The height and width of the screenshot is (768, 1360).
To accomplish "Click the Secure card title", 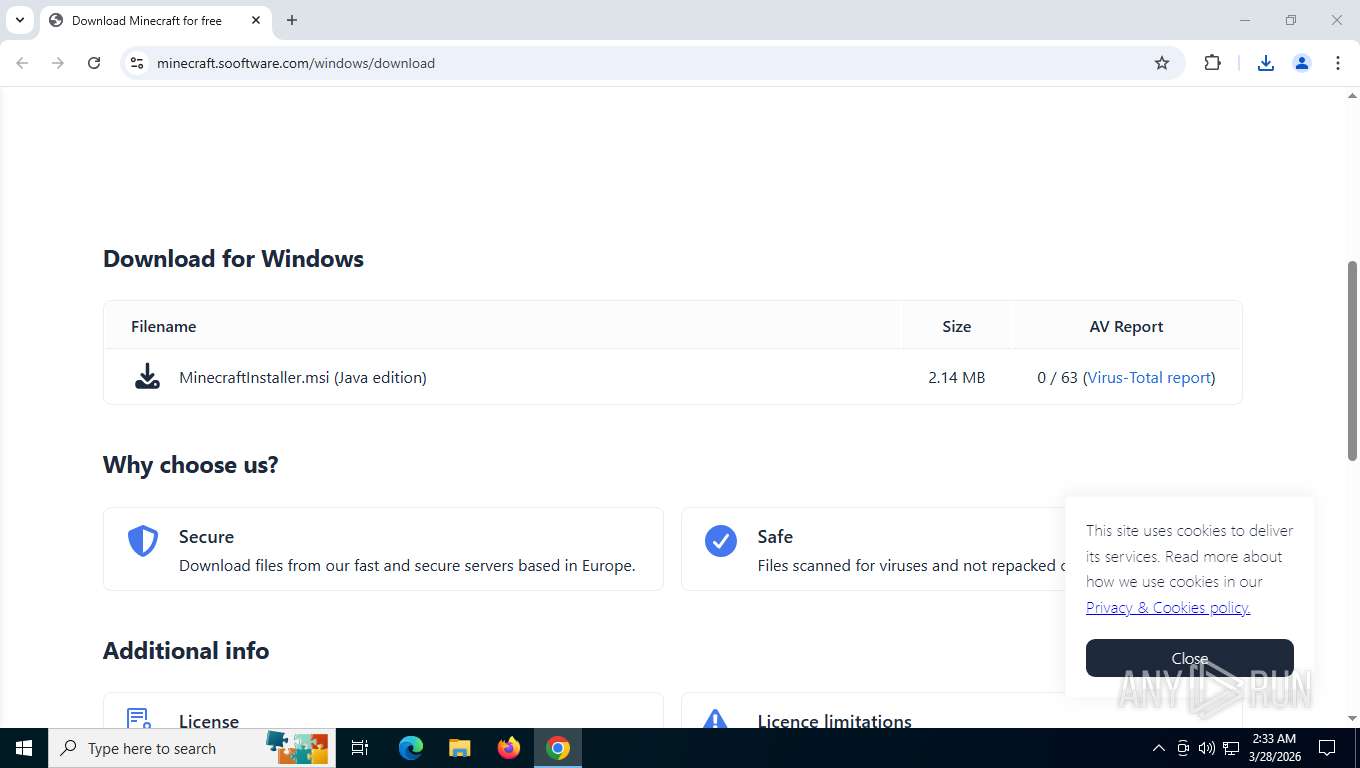I will click(x=206, y=536).
